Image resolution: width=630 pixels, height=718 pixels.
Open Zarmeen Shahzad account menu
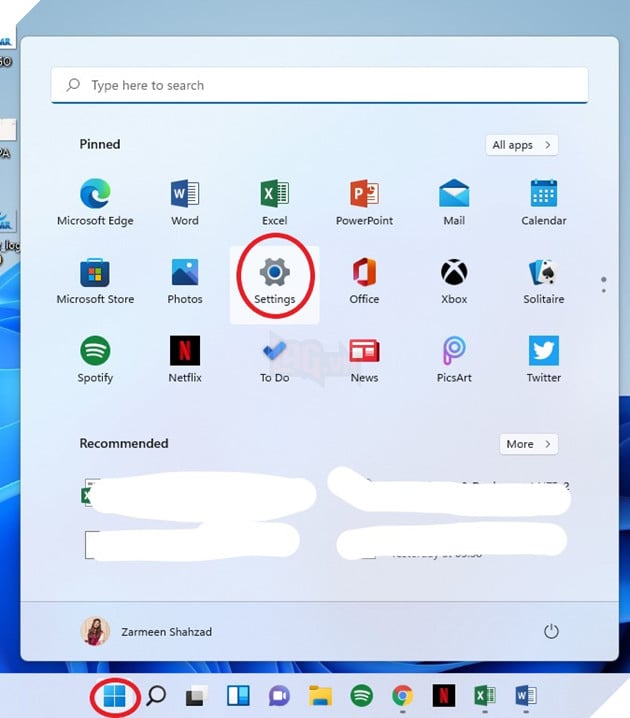click(147, 631)
